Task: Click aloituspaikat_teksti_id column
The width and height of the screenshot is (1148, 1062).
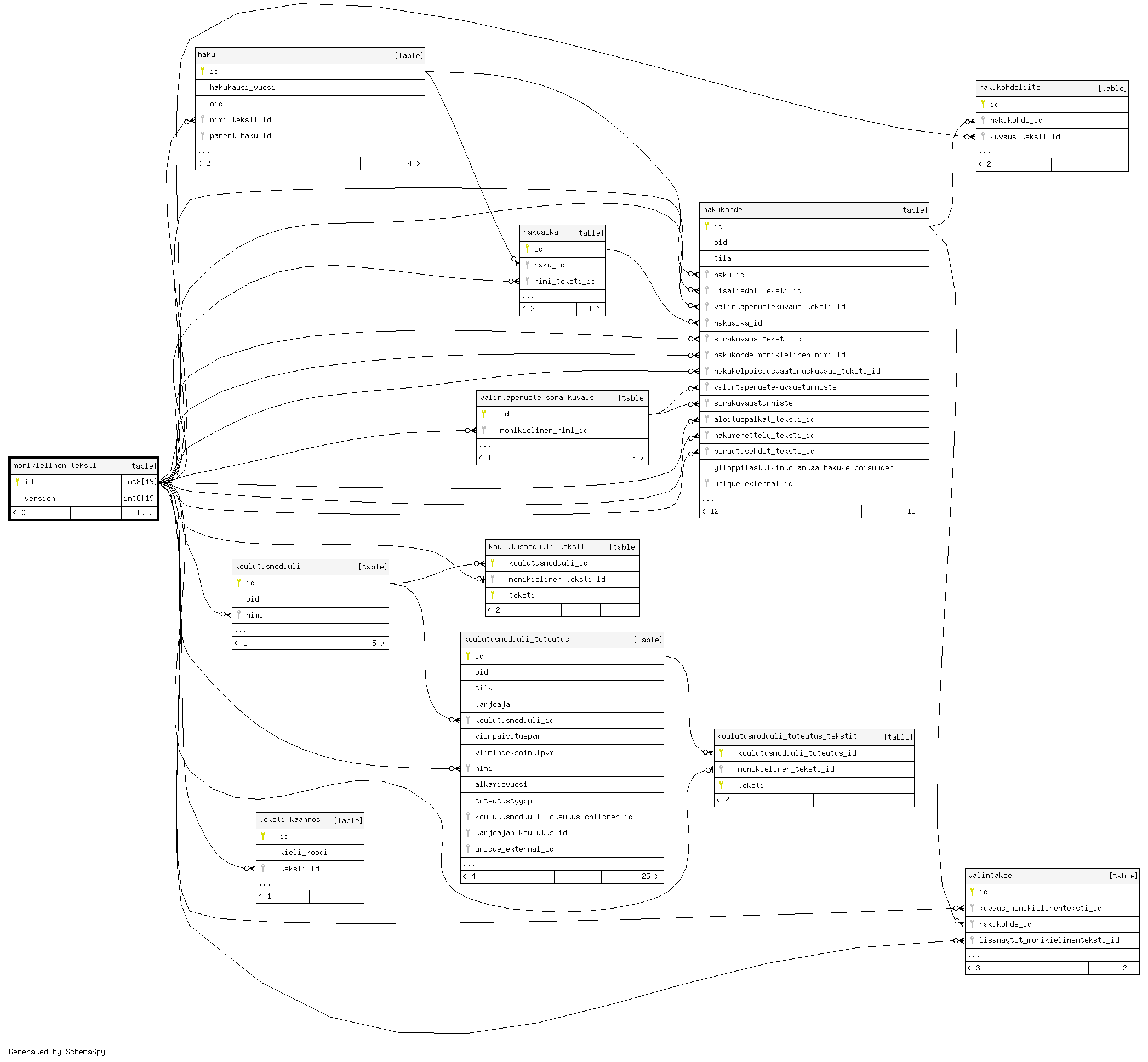Action: pos(814,420)
